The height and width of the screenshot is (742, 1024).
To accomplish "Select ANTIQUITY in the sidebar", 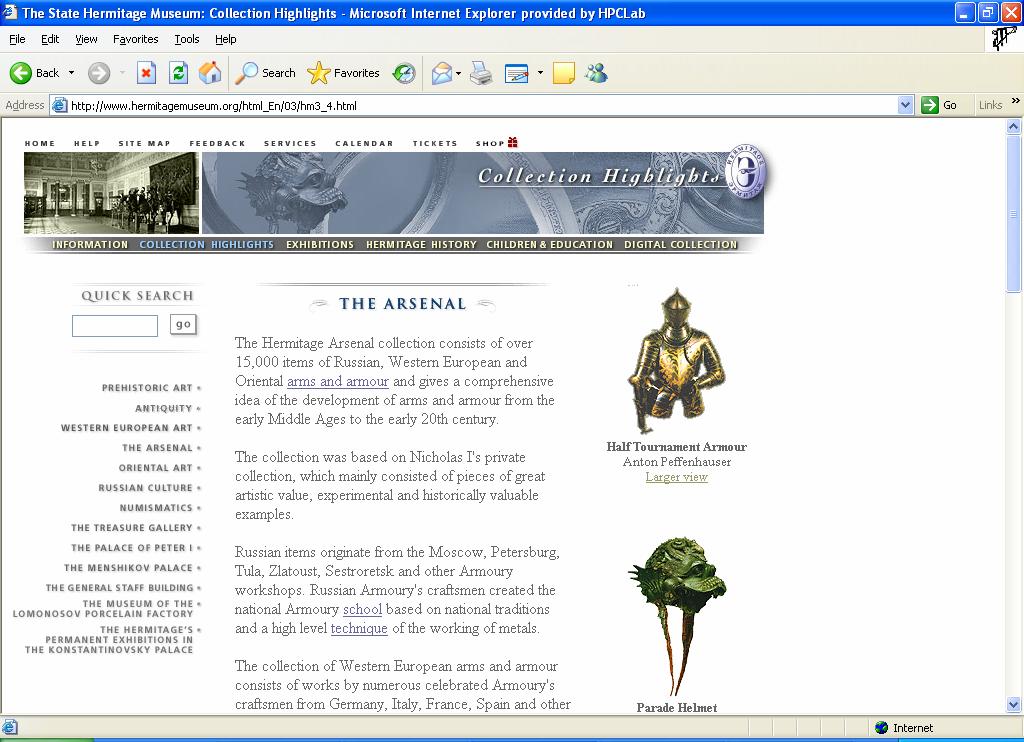I will pos(164,408).
